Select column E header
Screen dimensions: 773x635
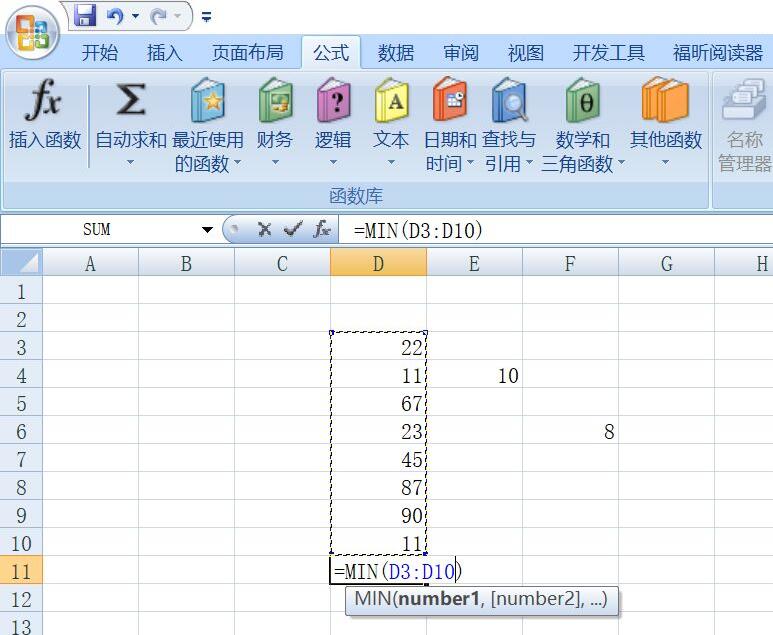pyautogui.click(x=474, y=263)
